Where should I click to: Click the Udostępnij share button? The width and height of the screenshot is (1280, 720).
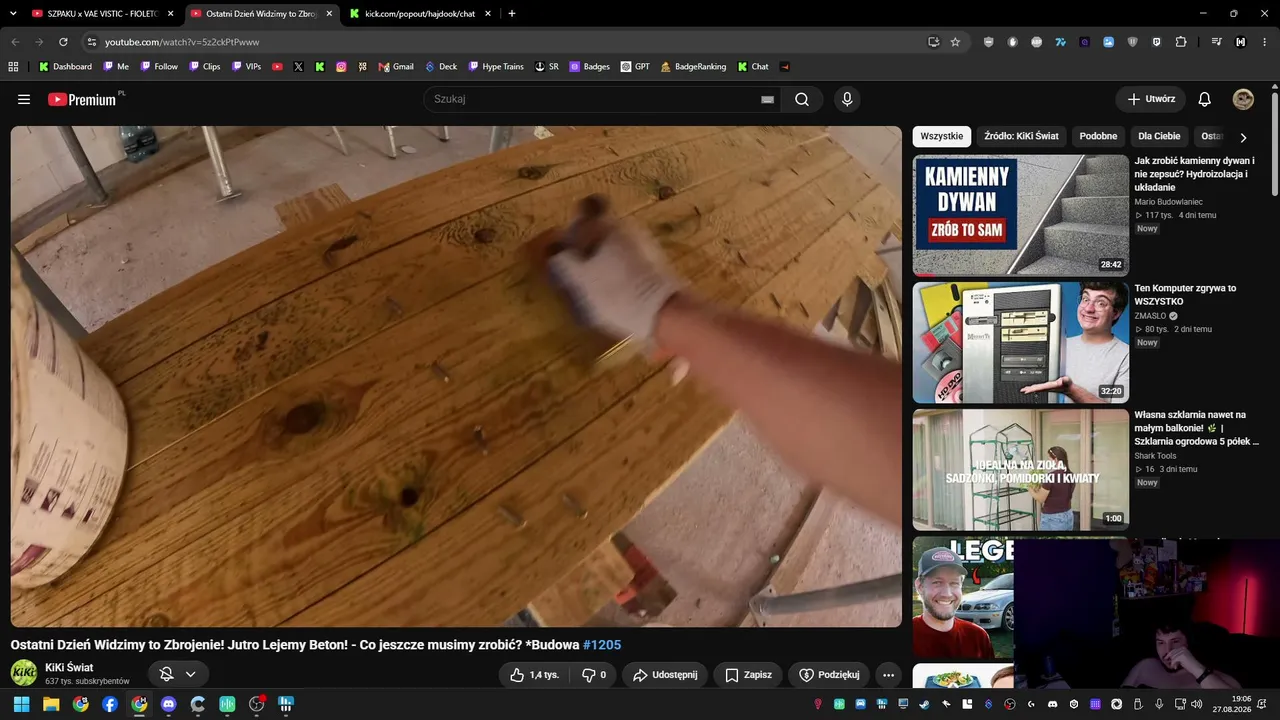[665, 675]
